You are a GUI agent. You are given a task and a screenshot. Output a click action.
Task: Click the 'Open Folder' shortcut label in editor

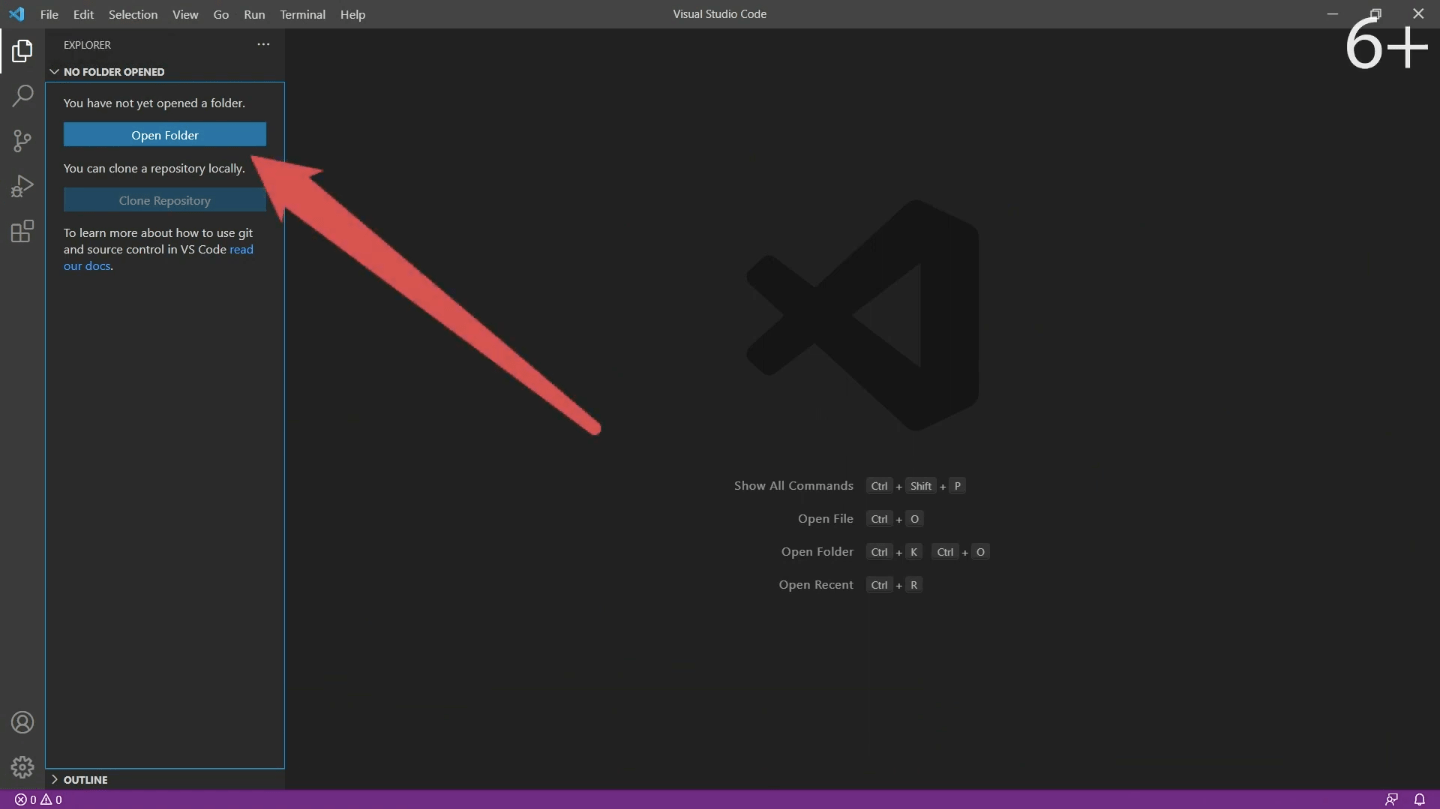click(817, 552)
